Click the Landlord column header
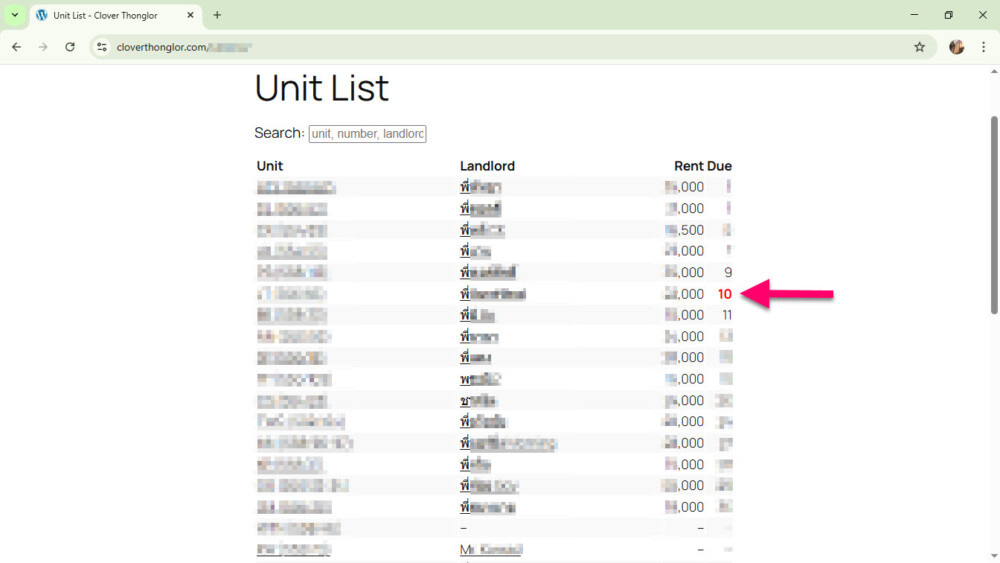Viewport: 1000px width, 563px height. tap(487, 166)
